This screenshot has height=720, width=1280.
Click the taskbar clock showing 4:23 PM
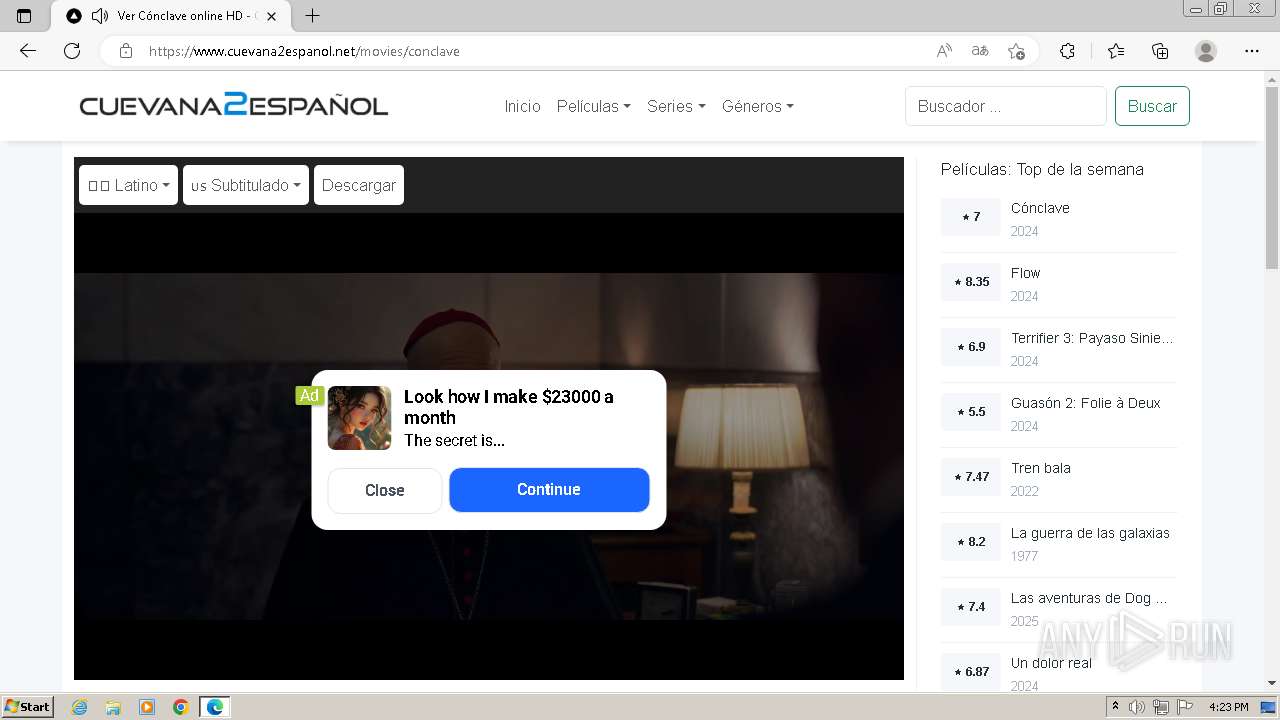(1229, 707)
